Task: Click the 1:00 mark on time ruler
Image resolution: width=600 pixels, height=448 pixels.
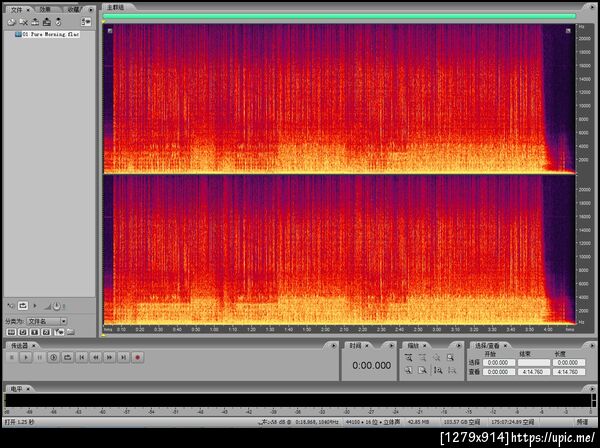Action: (x=214, y=329)
